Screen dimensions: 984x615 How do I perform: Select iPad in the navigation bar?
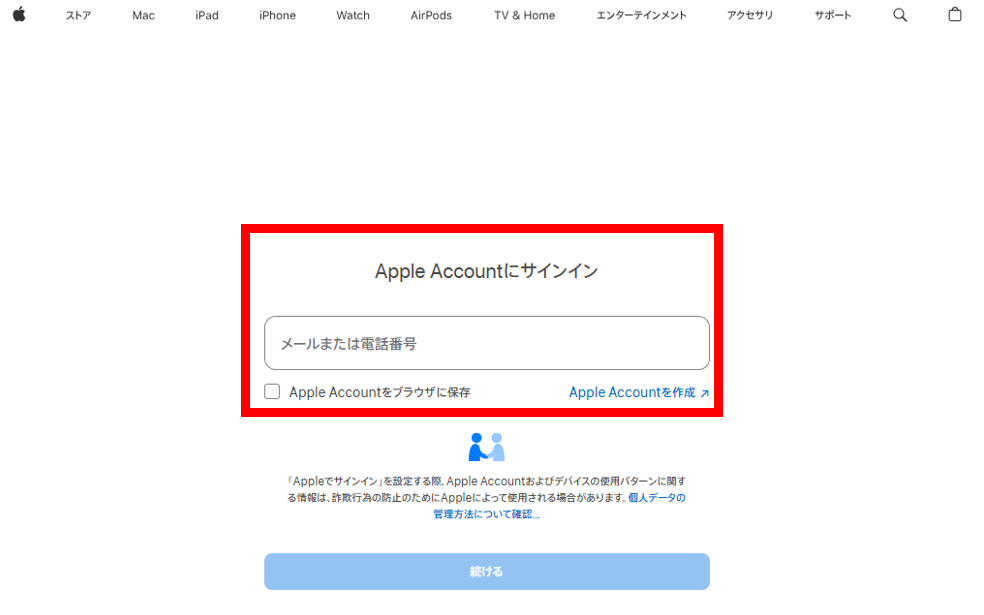pos(206,15)
